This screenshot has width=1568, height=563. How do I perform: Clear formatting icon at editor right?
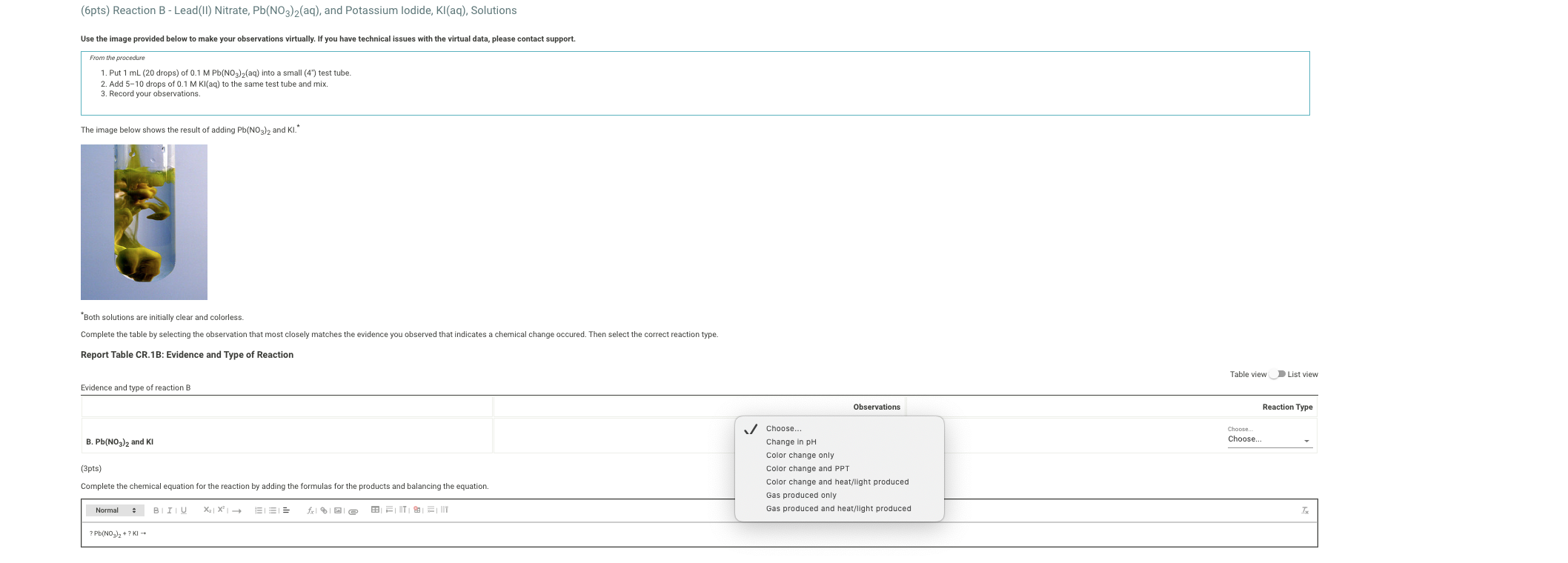click(1305, 510)
